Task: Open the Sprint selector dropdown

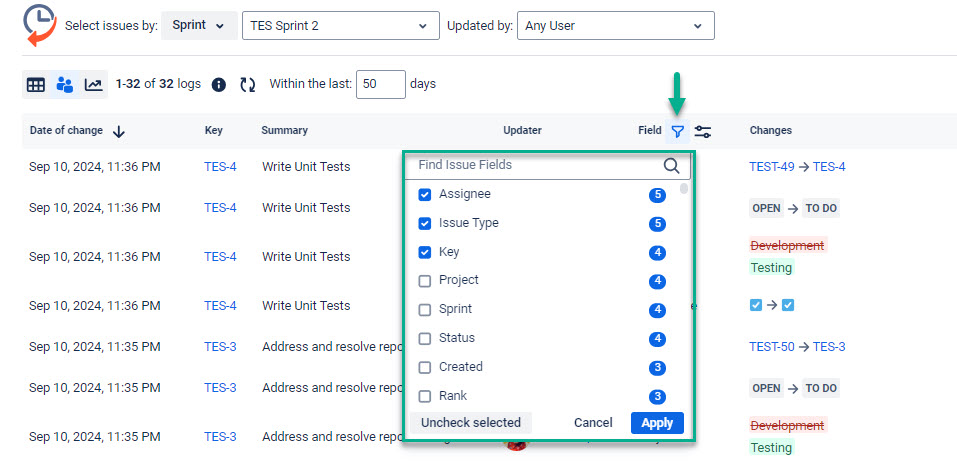Action: [x=201, y=26]
